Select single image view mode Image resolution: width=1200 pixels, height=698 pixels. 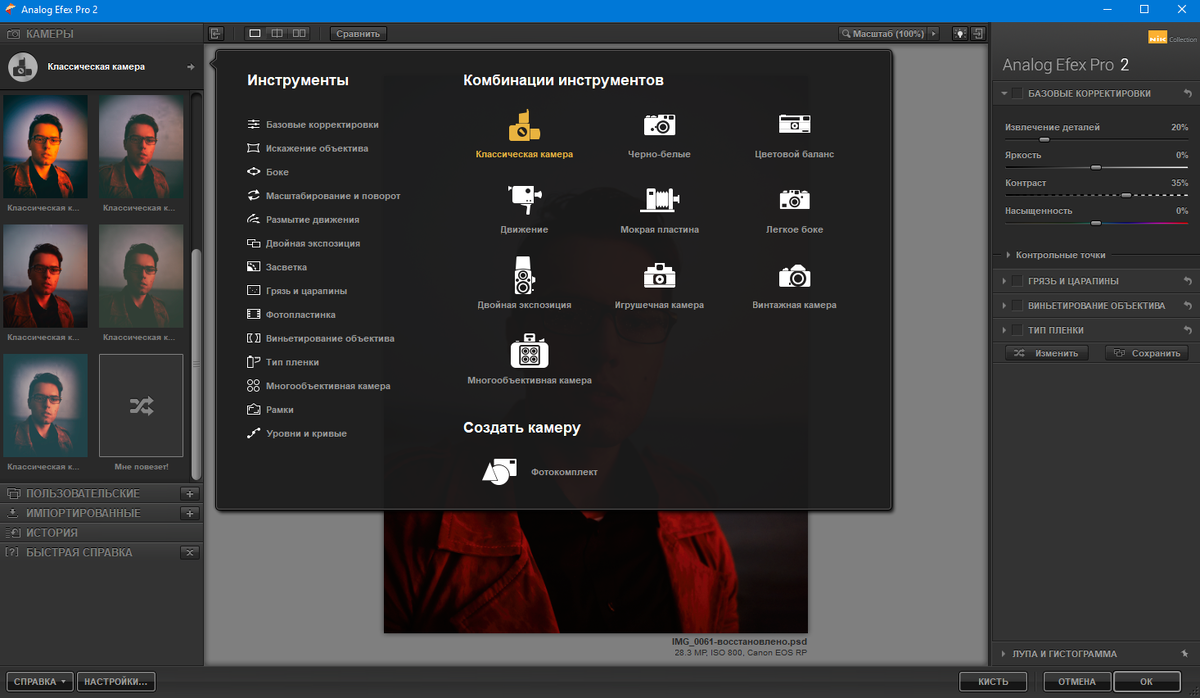tap(255, 34)
